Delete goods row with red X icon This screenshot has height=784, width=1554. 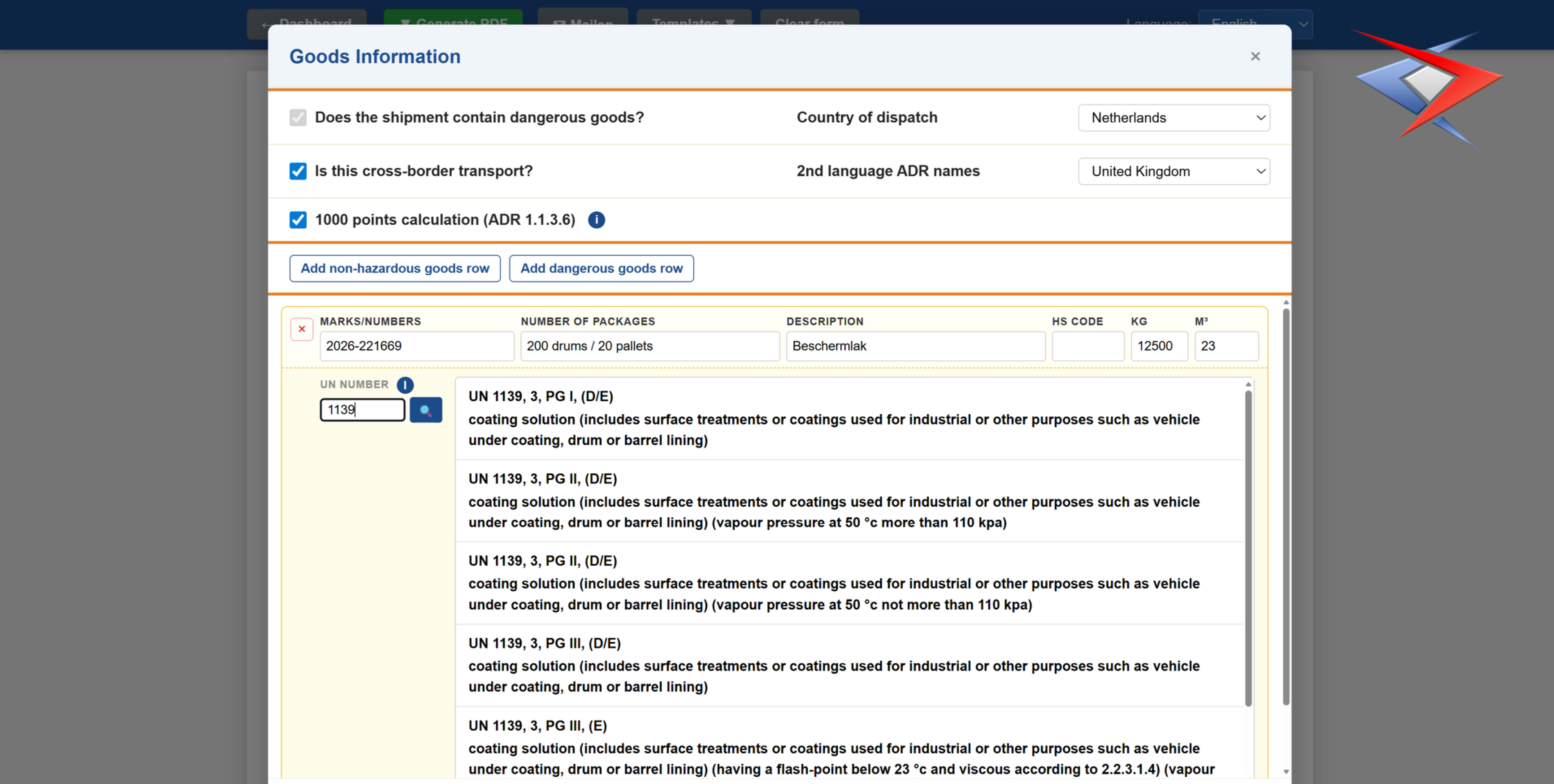(x=301, y=329)
